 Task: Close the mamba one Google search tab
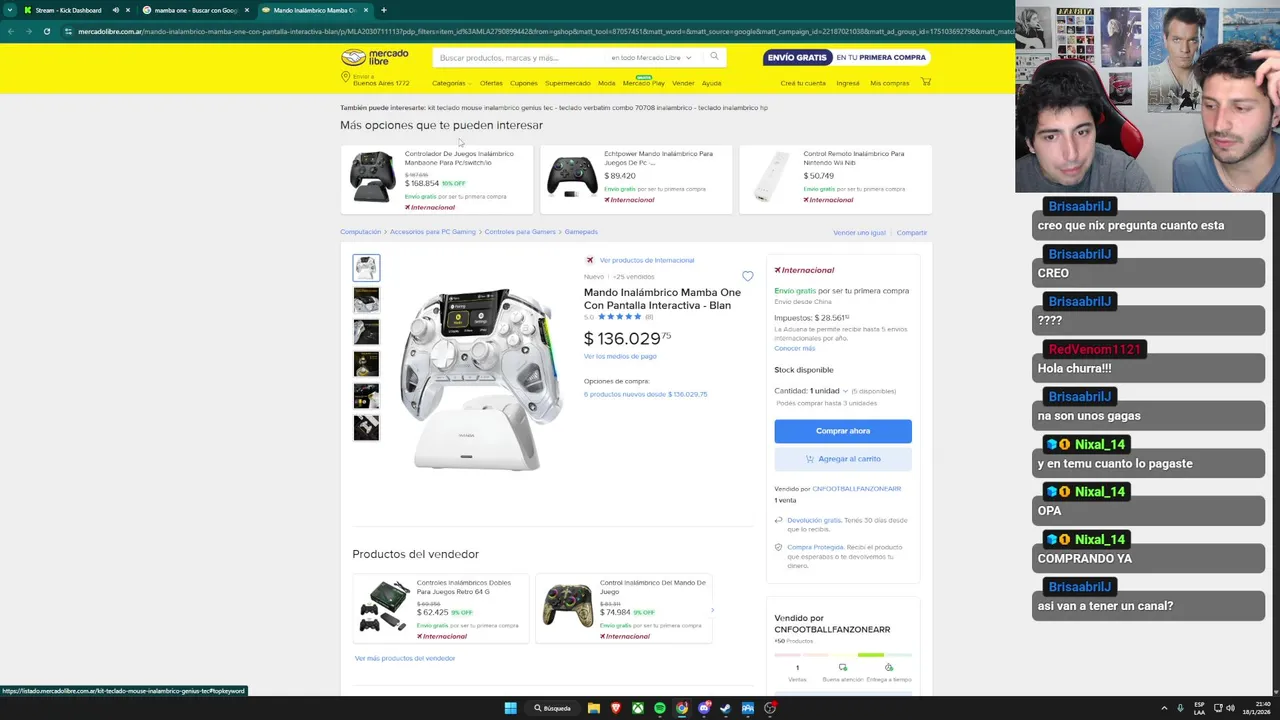coord(246,10)
